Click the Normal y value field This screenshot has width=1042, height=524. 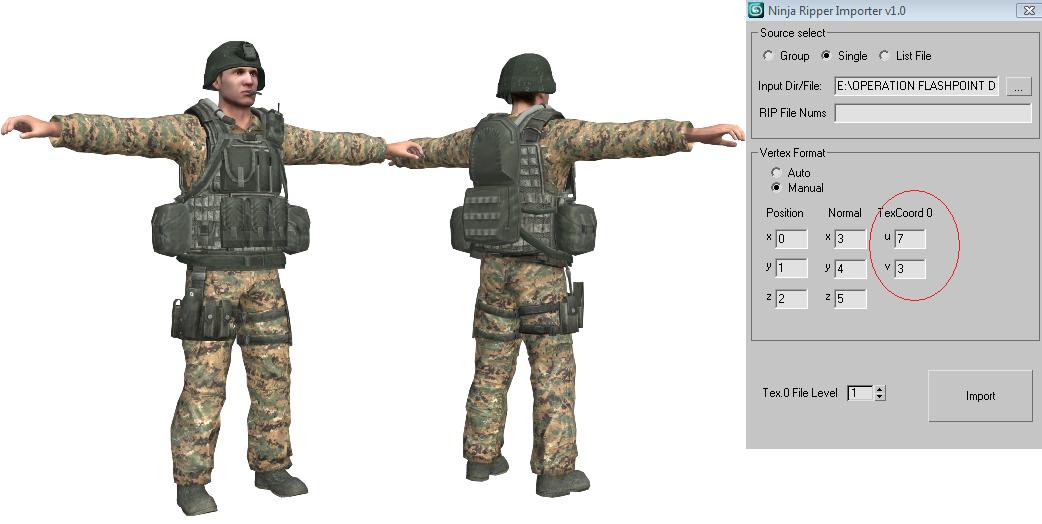click(851, 268)
